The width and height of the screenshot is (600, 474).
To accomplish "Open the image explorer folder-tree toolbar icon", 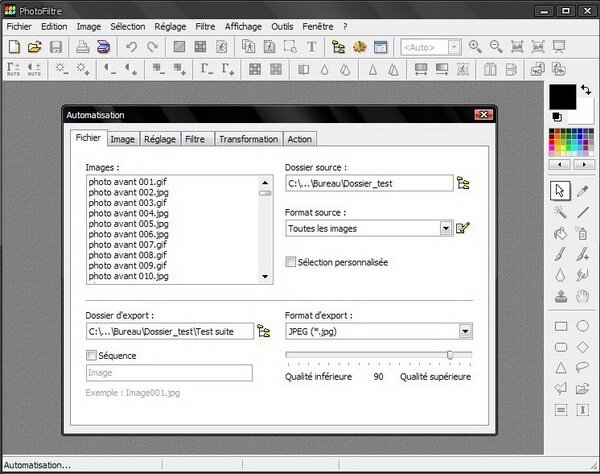I will click(x=338, y=47).
